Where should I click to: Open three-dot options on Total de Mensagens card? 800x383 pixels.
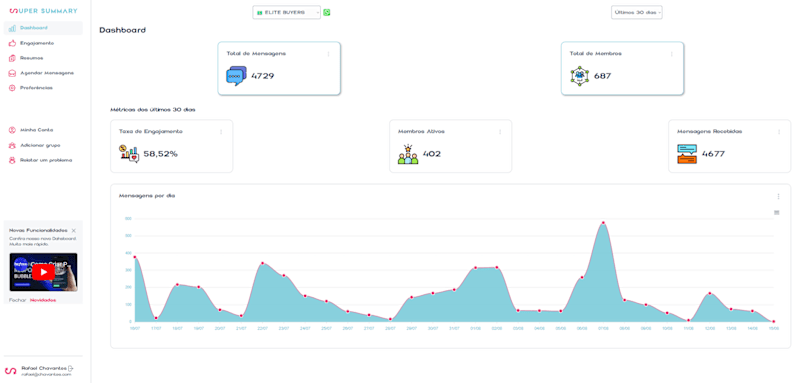[328, 54]
